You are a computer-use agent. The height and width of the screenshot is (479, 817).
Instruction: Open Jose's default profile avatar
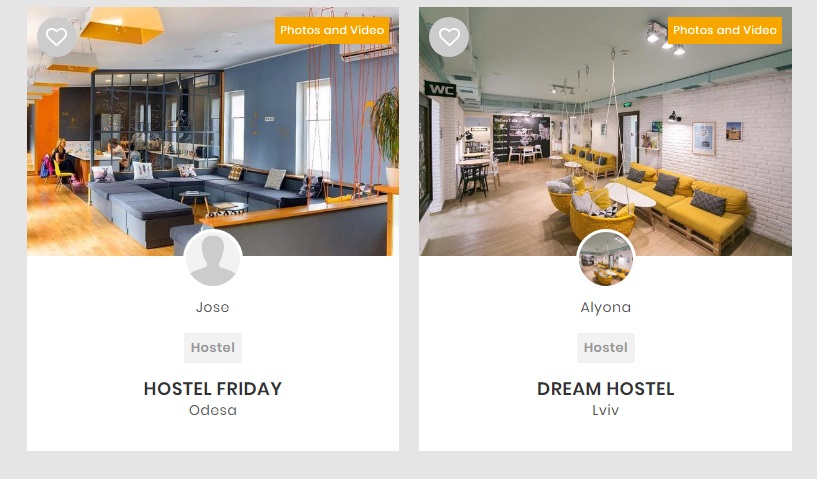[213, 259]
